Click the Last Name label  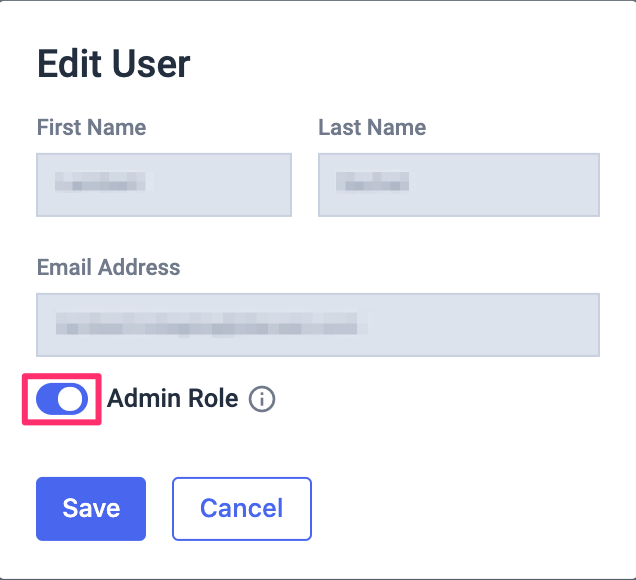click(x=372, y=127)
